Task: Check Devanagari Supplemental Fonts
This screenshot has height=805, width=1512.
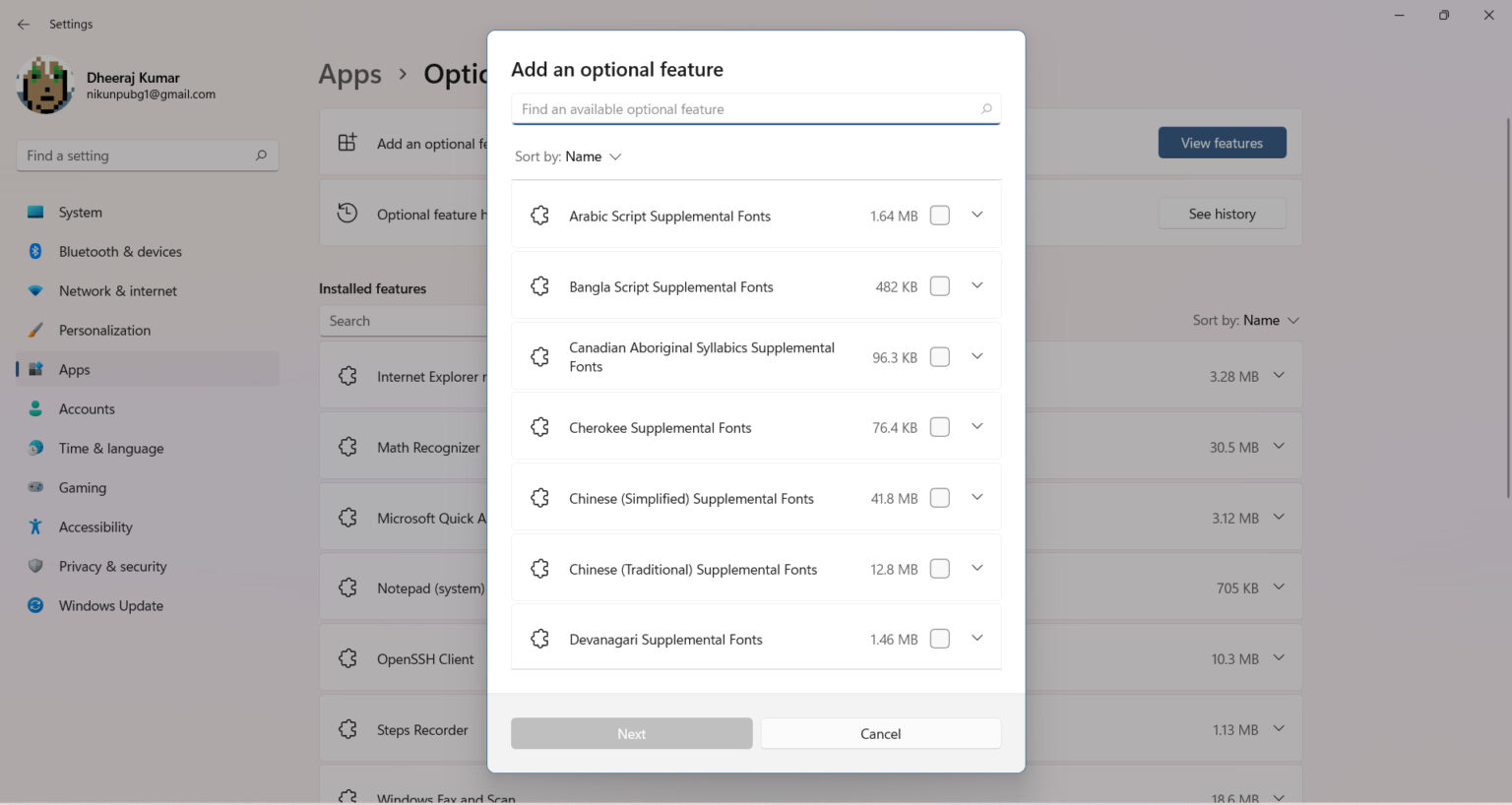Action: 939,638
